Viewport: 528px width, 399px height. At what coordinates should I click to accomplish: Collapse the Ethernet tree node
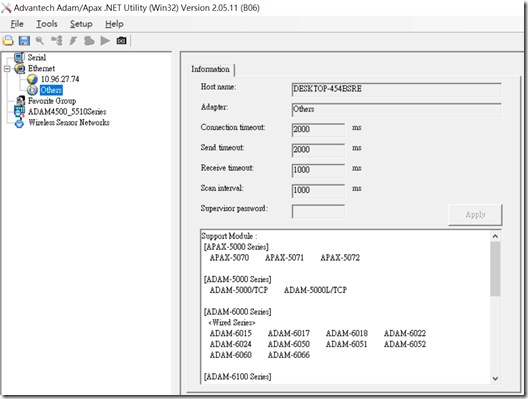pos(7,69)
